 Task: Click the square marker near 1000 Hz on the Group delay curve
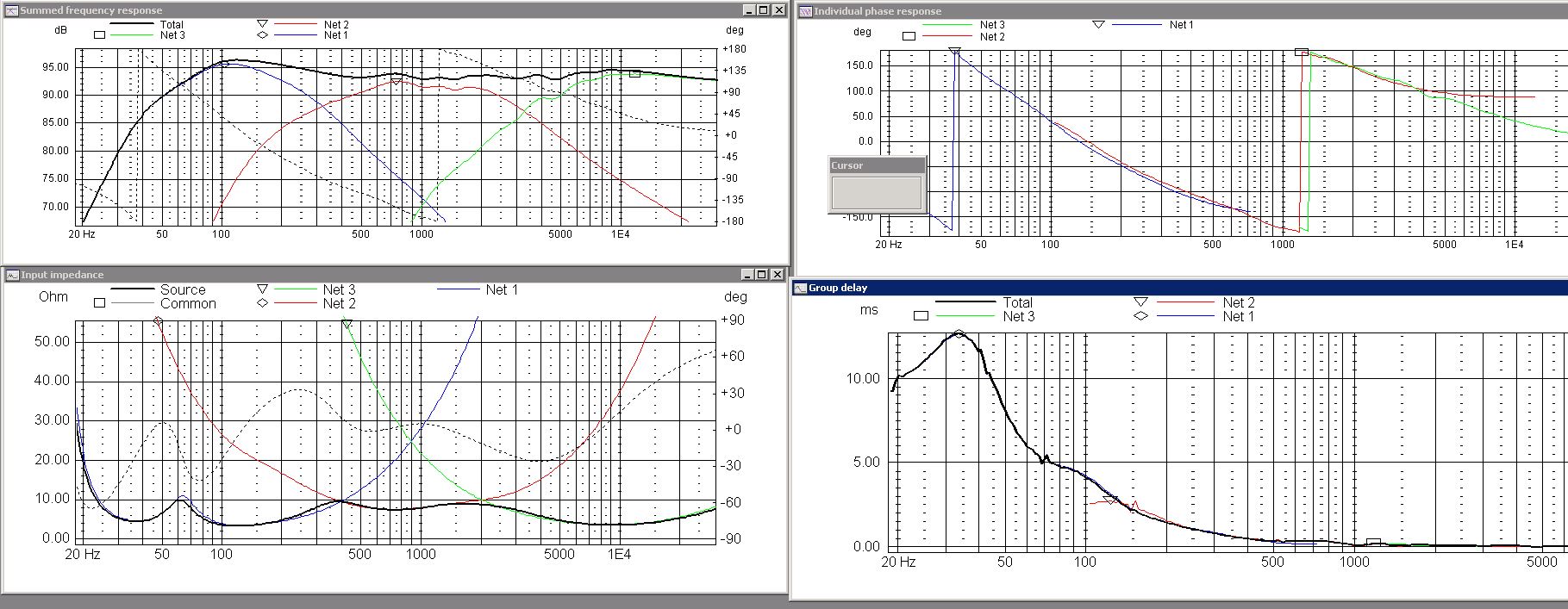tap(1374, 543)
